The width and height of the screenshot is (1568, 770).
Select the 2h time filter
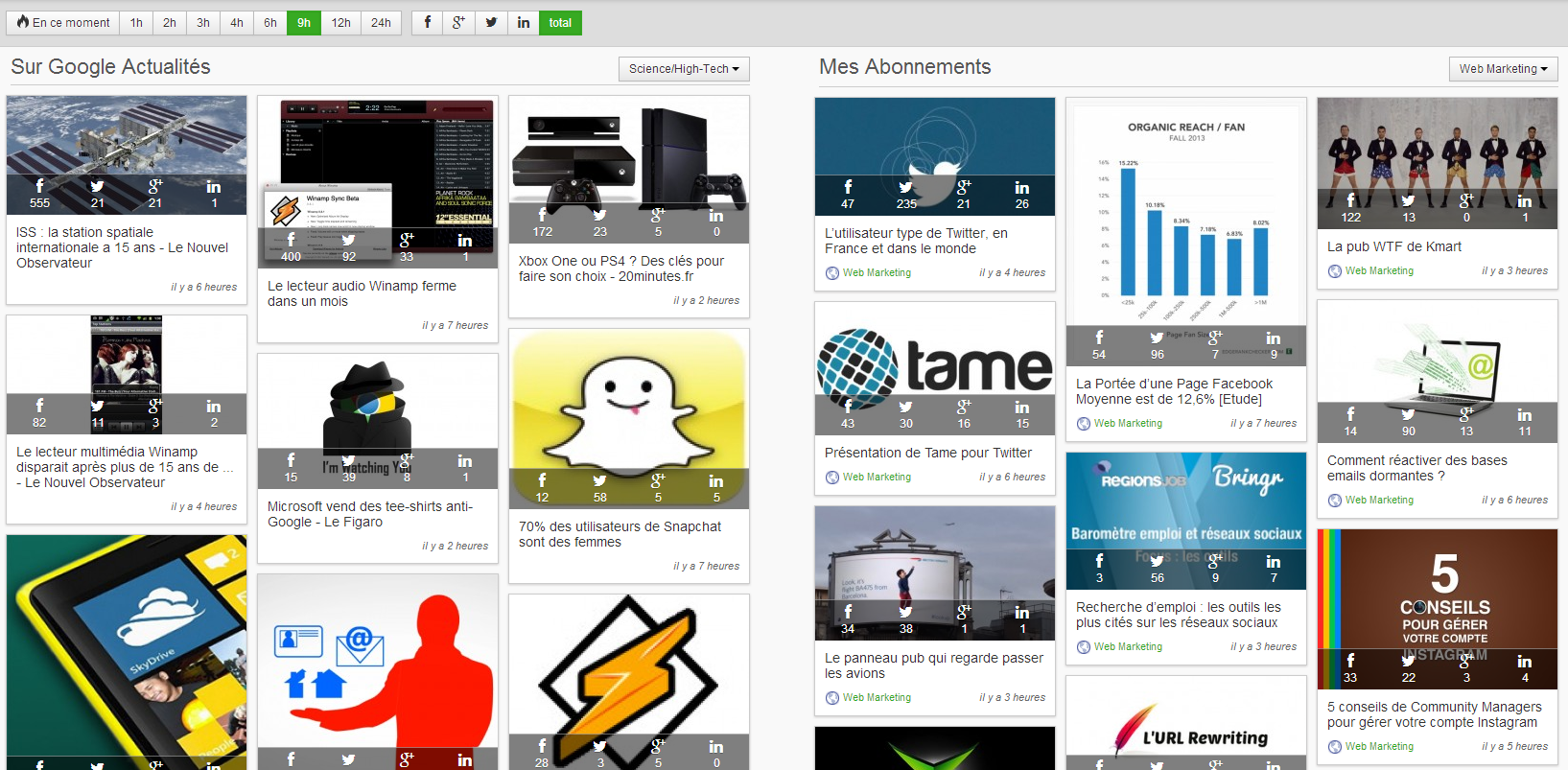click(x=170, y=22)
